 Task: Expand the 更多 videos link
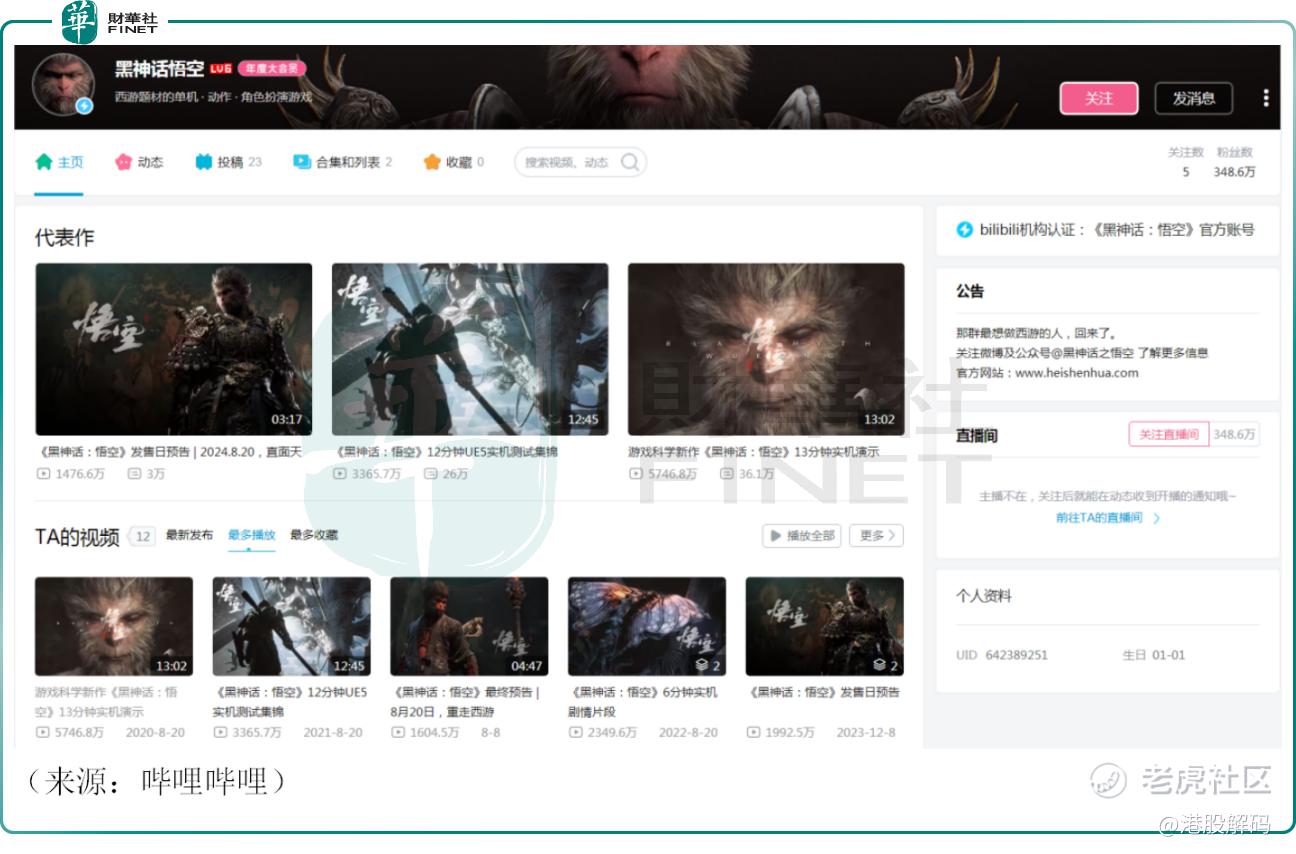877,536
